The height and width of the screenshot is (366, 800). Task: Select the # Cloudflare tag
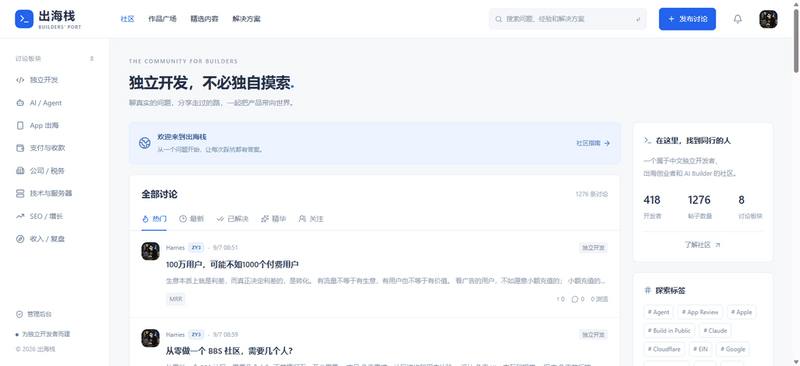pyautogui.click(x=664, y=349)
